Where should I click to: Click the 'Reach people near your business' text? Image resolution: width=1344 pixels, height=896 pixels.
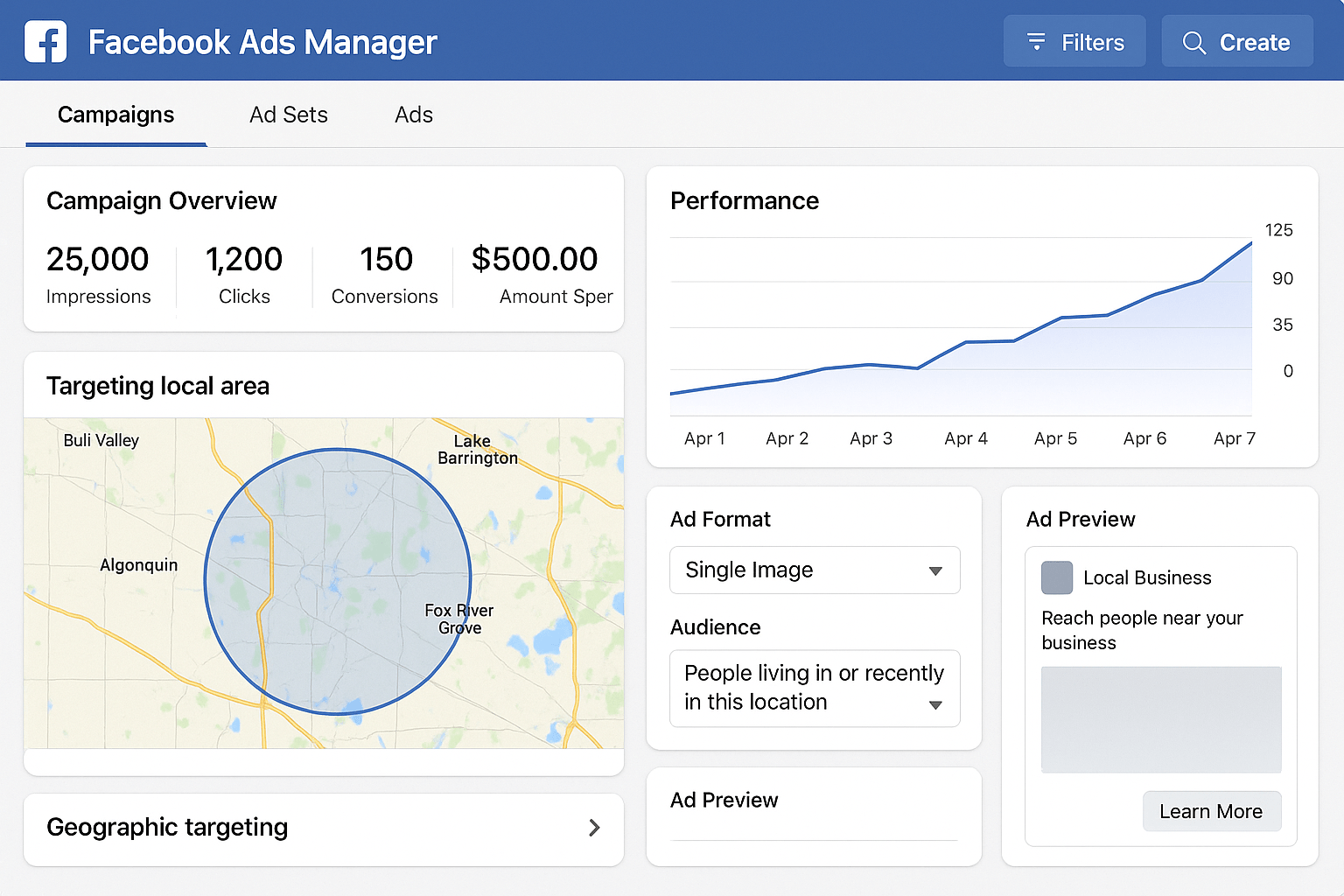point(1142,630)
